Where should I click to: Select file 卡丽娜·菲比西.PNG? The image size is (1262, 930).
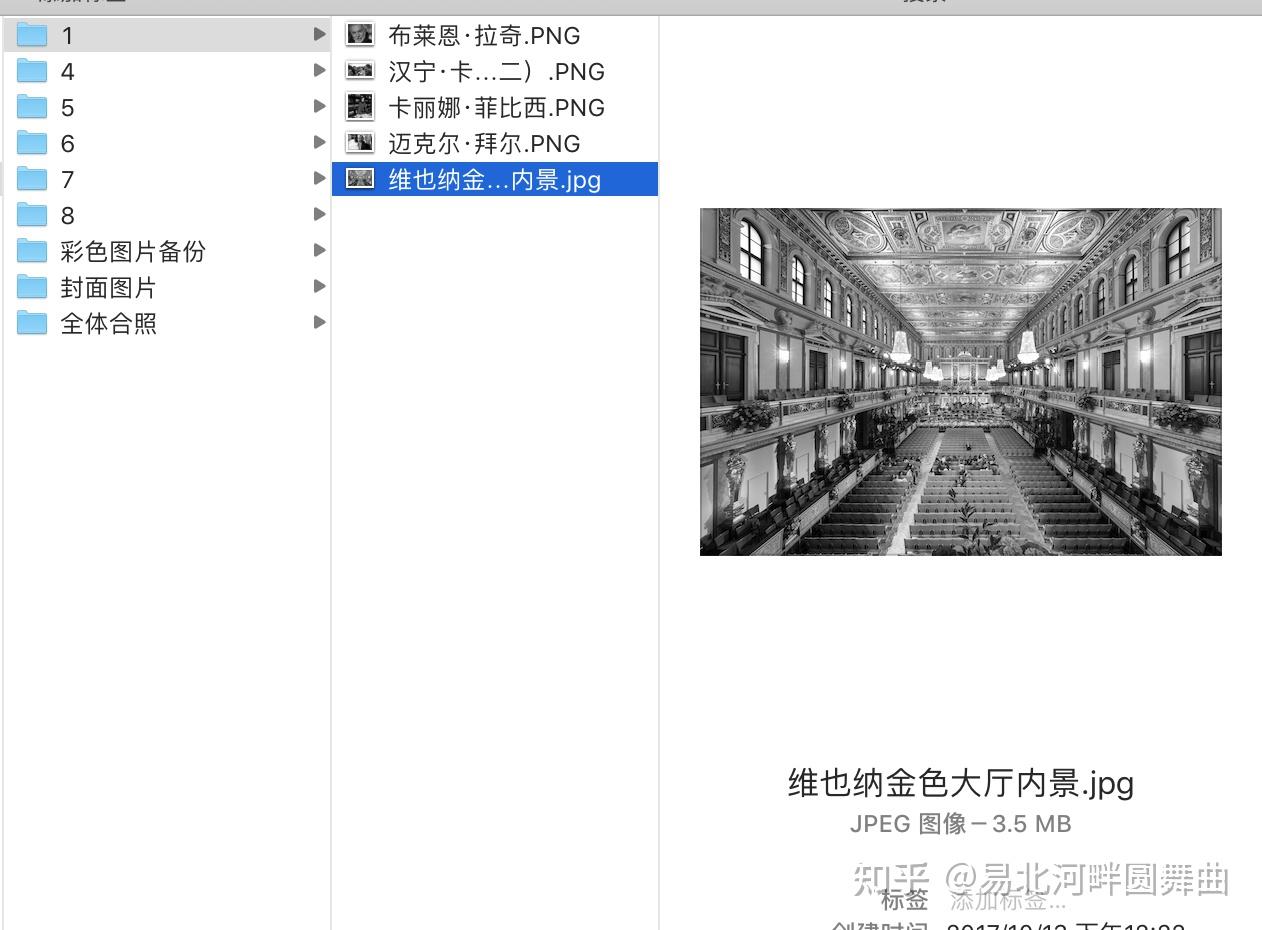coord(495,108)
